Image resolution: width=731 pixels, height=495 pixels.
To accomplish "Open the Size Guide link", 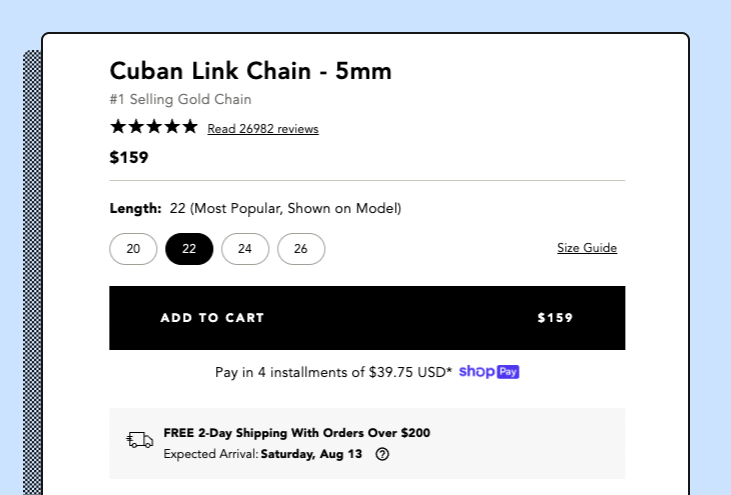I will pos(587,248).
